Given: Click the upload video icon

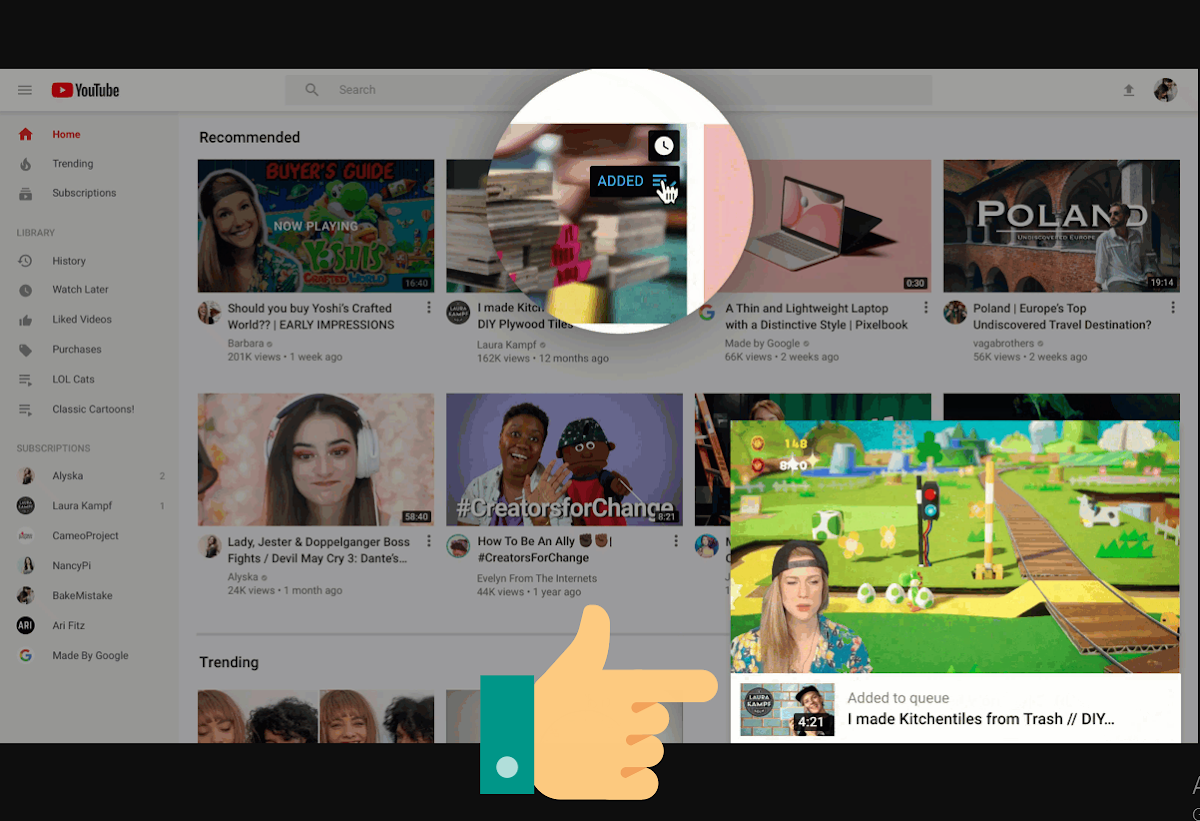Looking at the screenshot, I should coord(1129,89).
